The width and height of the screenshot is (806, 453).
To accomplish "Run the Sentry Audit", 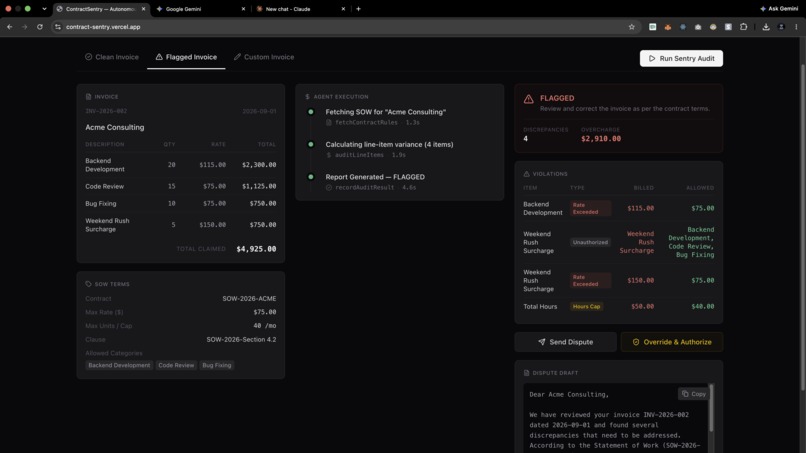I will [x=681, y=58].
